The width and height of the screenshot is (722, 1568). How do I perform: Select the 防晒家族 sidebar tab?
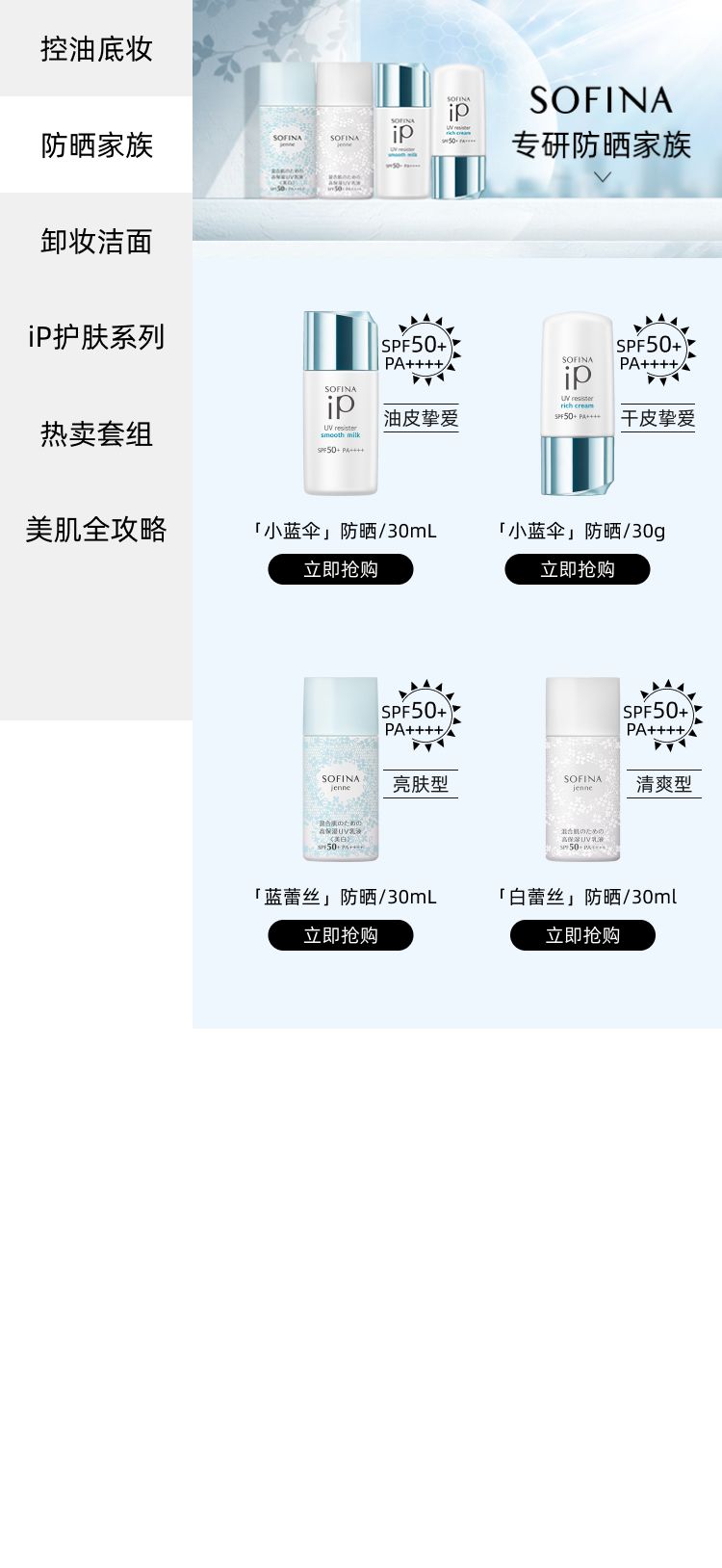tap(96, 144)
